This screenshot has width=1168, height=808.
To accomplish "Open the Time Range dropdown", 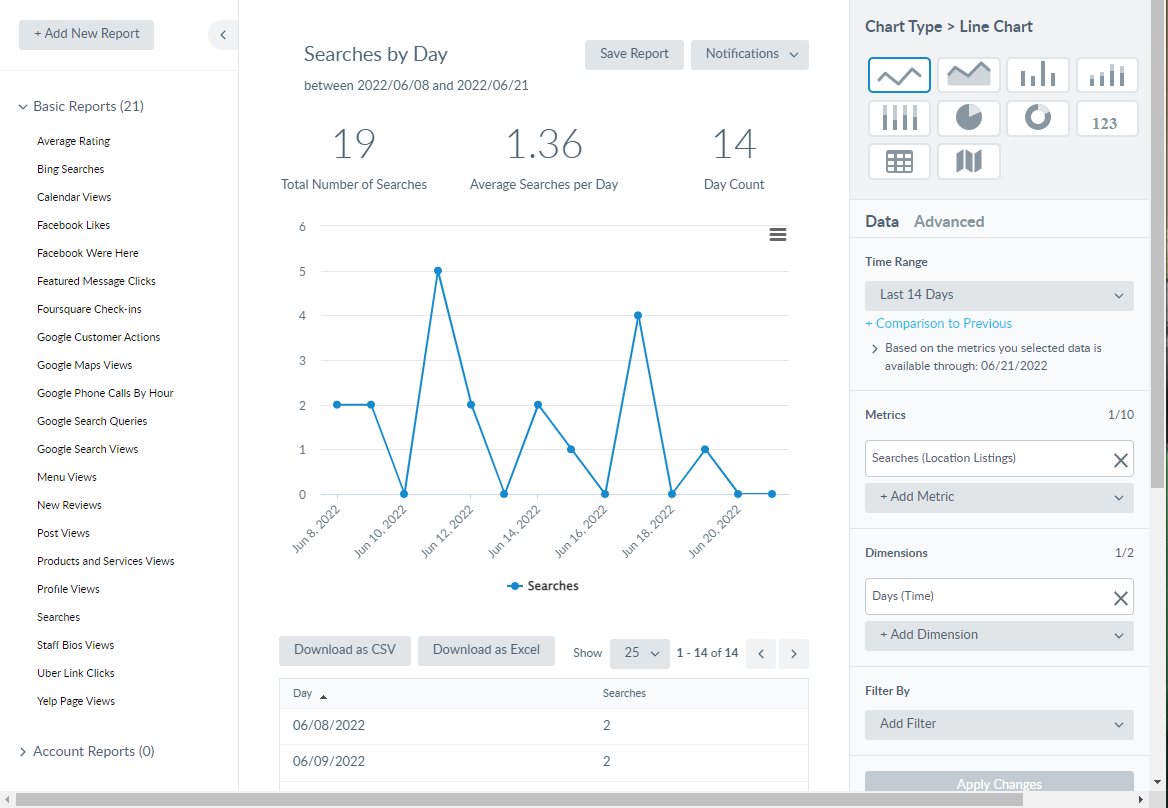I will click(998, 295).
